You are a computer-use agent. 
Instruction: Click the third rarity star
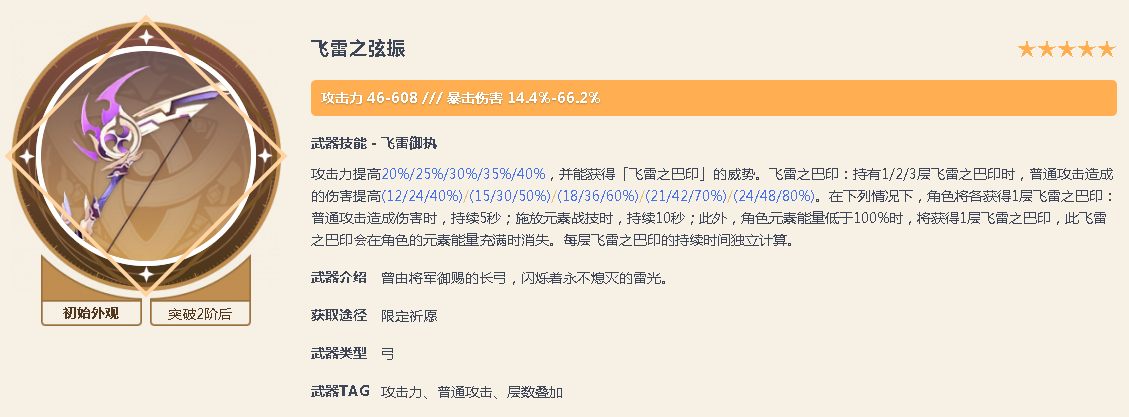(1066, 49)
